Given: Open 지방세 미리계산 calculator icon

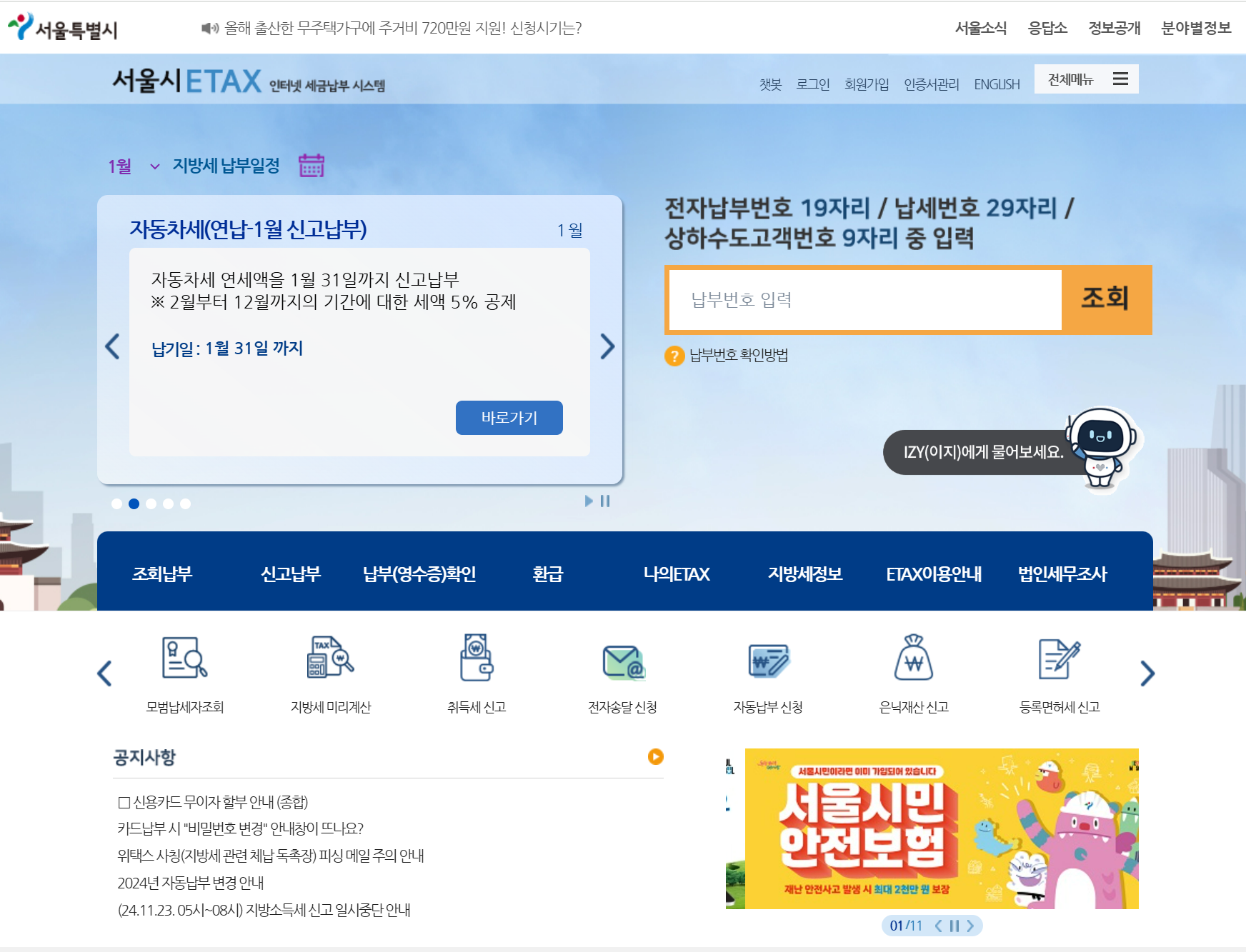Looking at the screenshot, I should point(331,657).
